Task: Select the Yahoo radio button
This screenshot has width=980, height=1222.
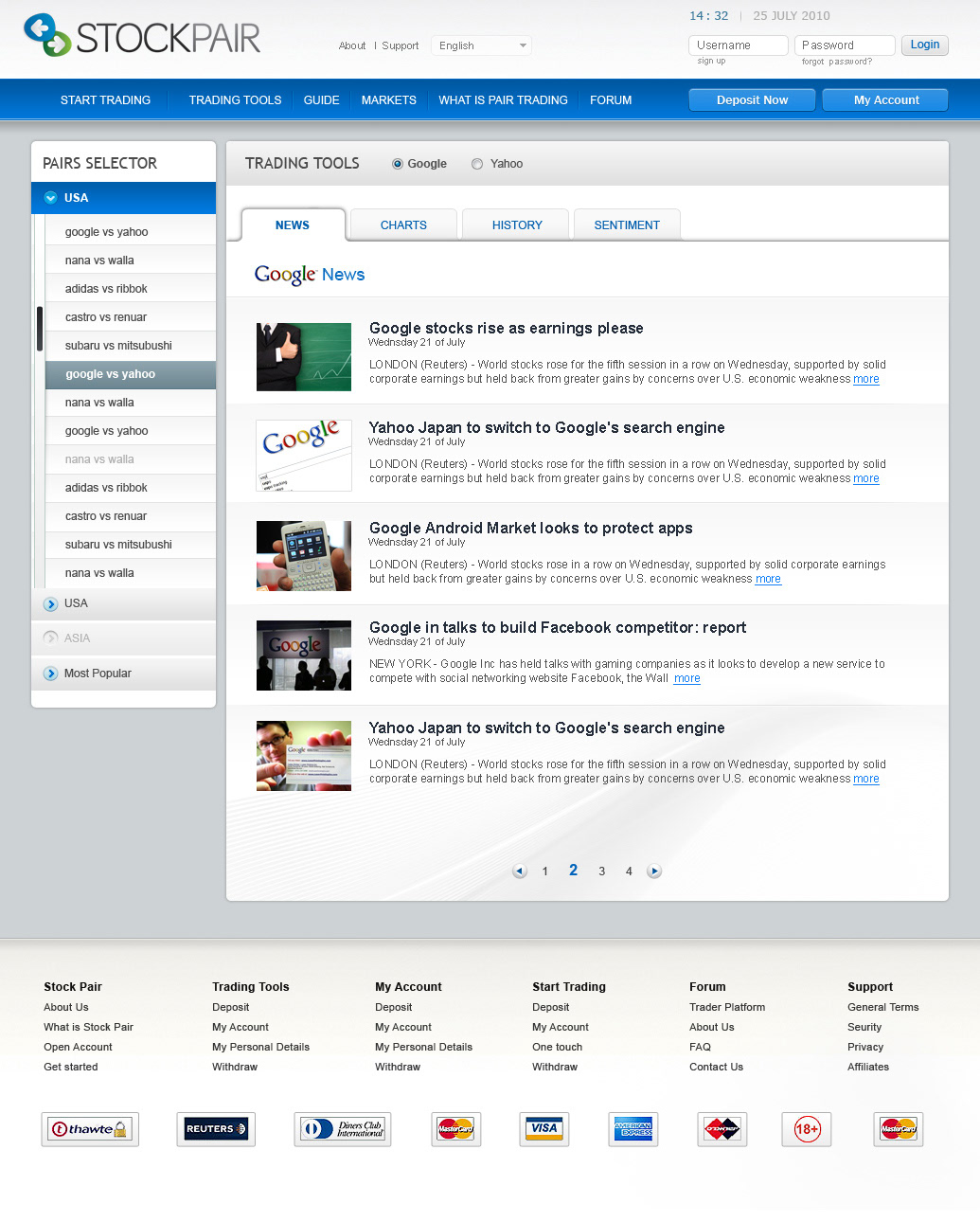Action: (477, 164)
